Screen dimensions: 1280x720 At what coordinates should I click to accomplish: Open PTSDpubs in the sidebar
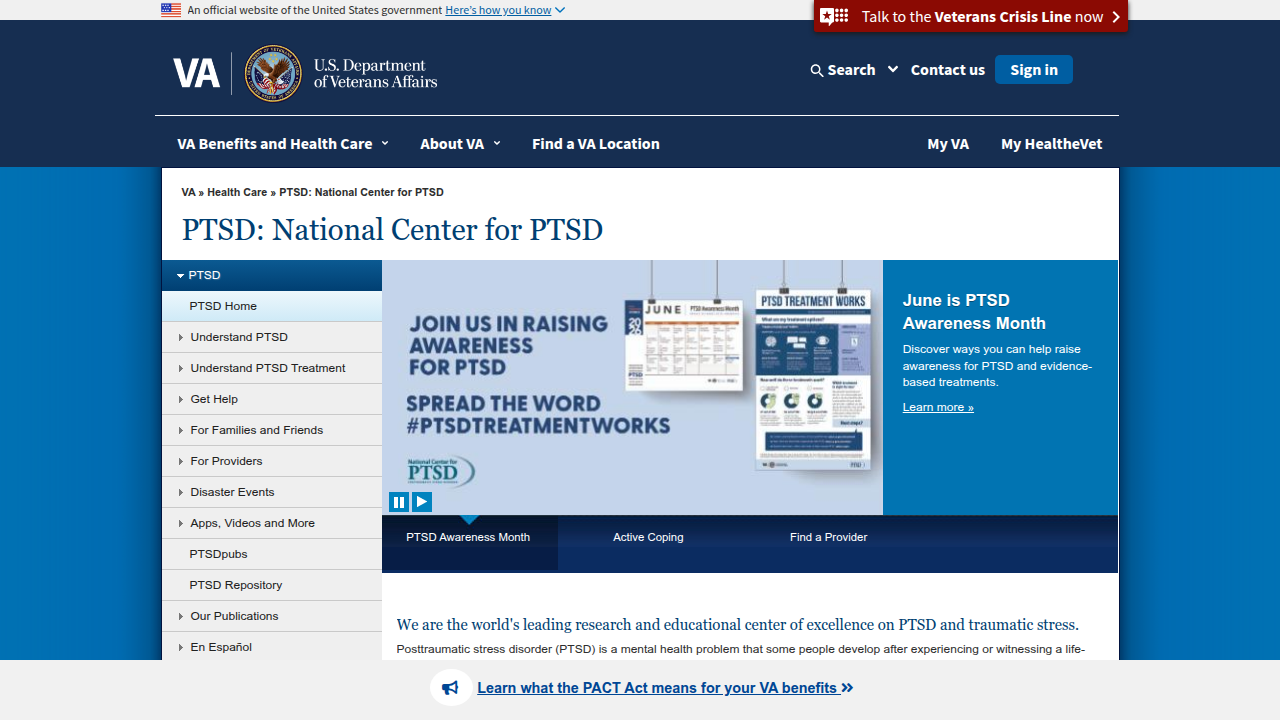(272, 554)
